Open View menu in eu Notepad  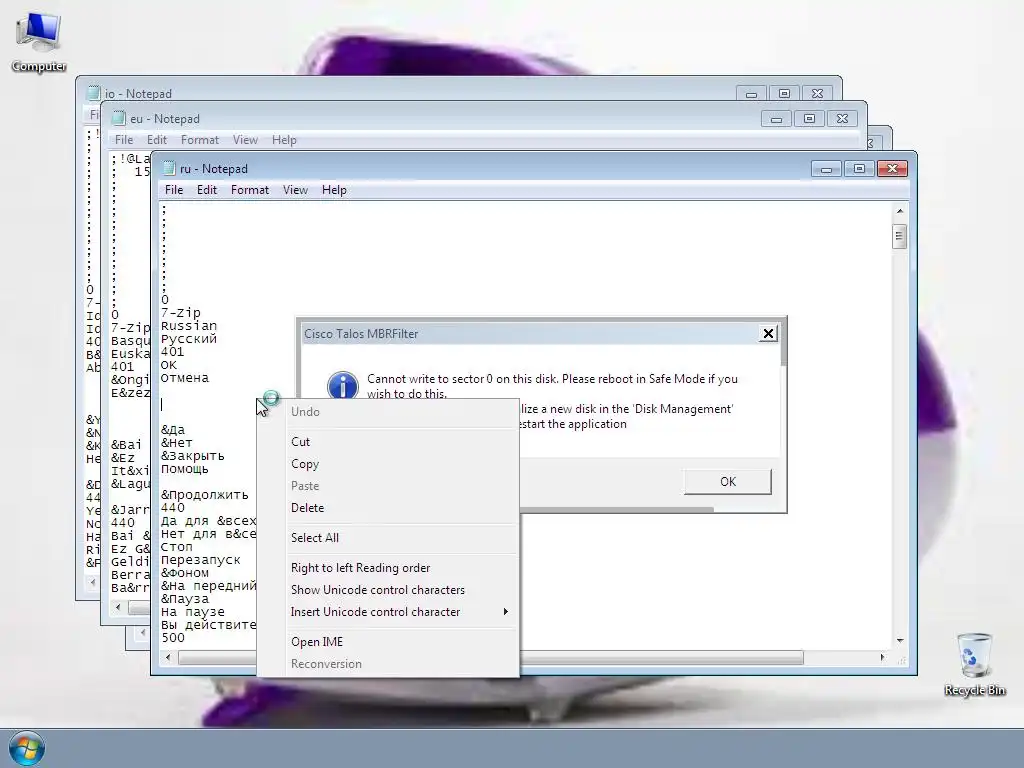245,140
